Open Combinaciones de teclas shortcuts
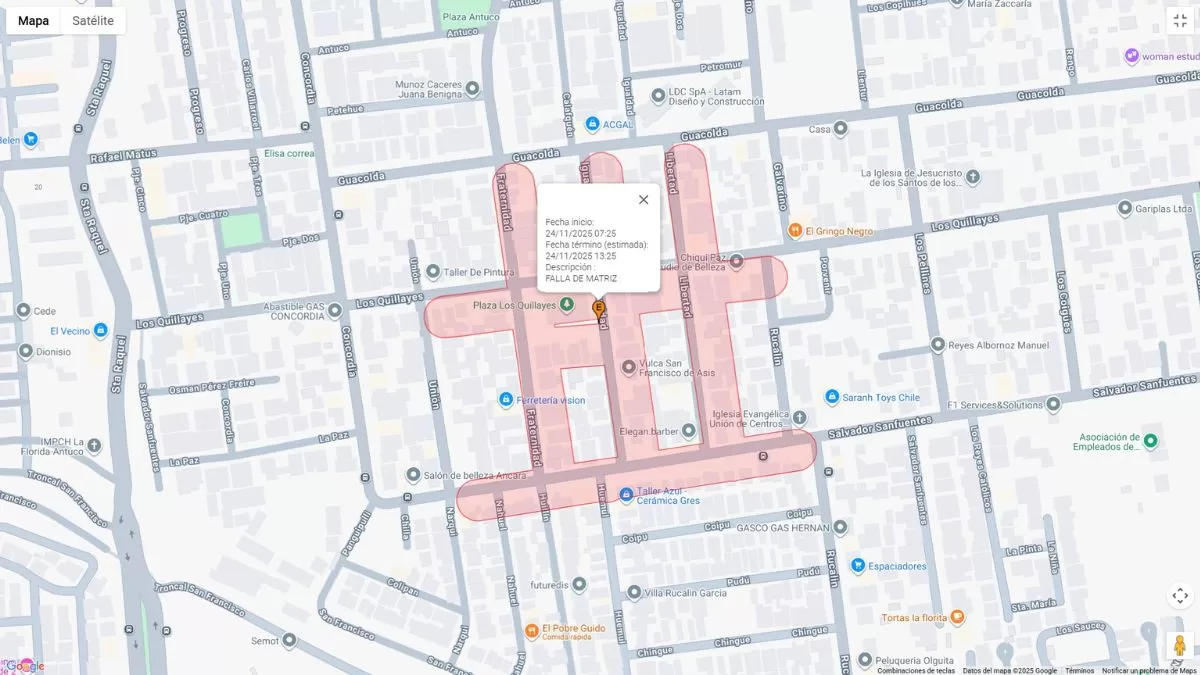1200x675 pixels. point(915,670)
